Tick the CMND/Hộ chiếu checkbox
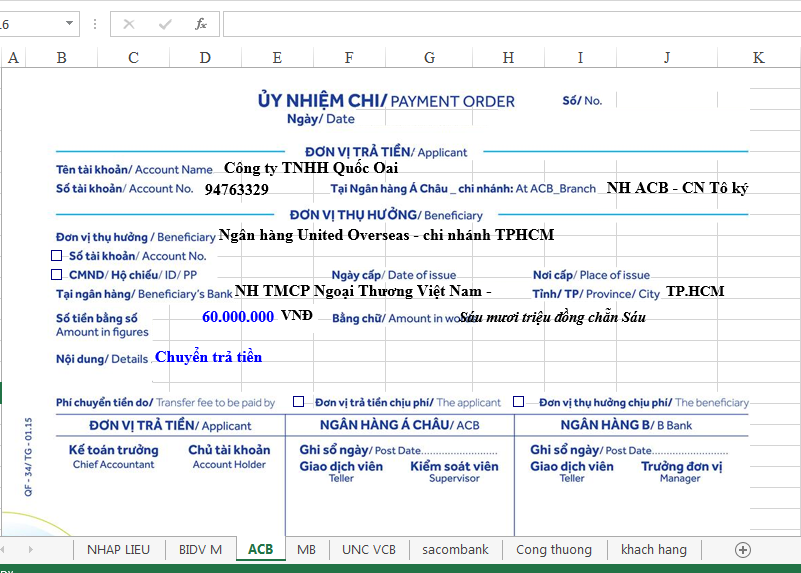Image resolution: width=801 pixels, height=573 pixels. [x=56, y=274]
